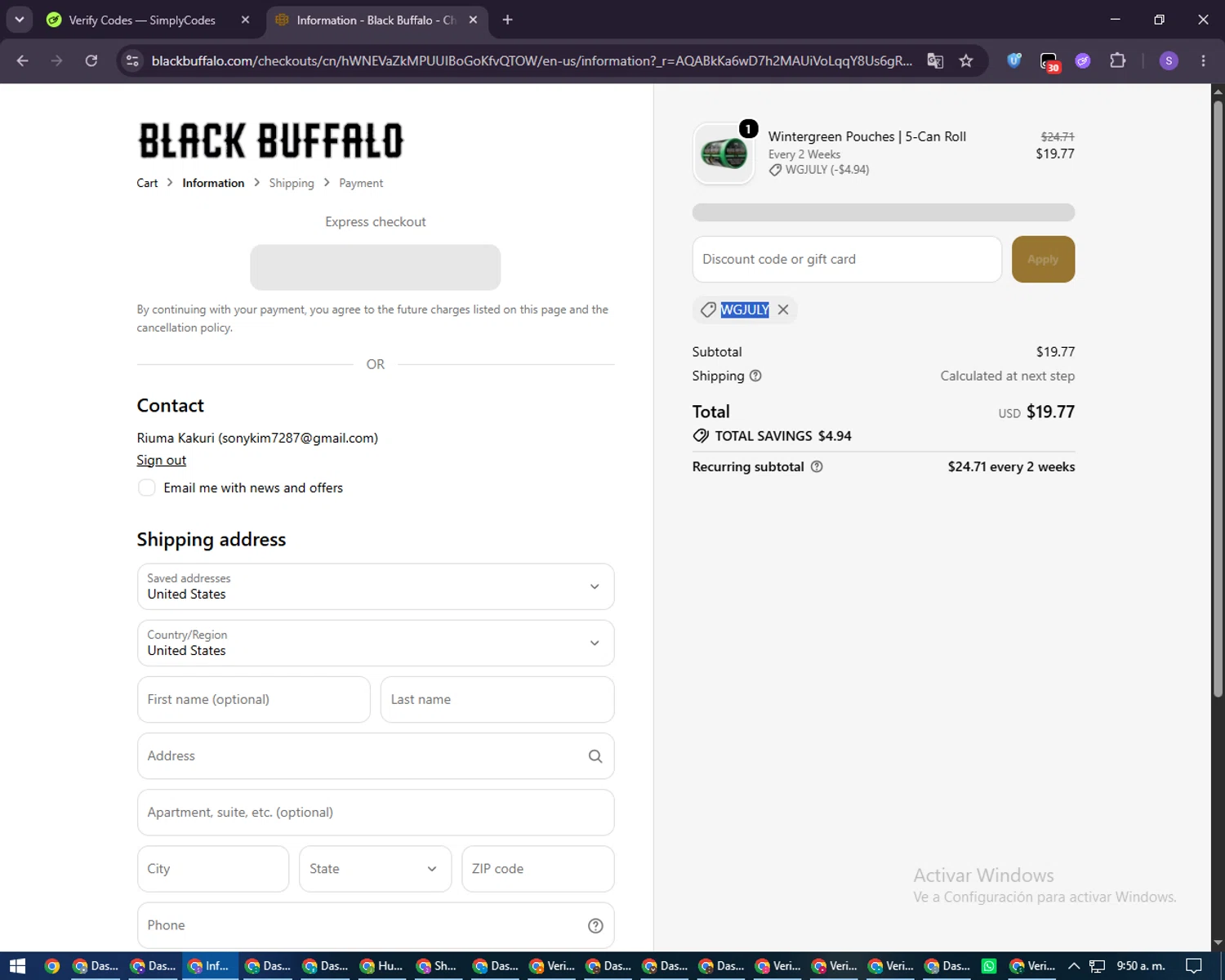1225x980 pixels.
Task: Close the Information - Black Buffalo tab
Action: pos(473,20)
